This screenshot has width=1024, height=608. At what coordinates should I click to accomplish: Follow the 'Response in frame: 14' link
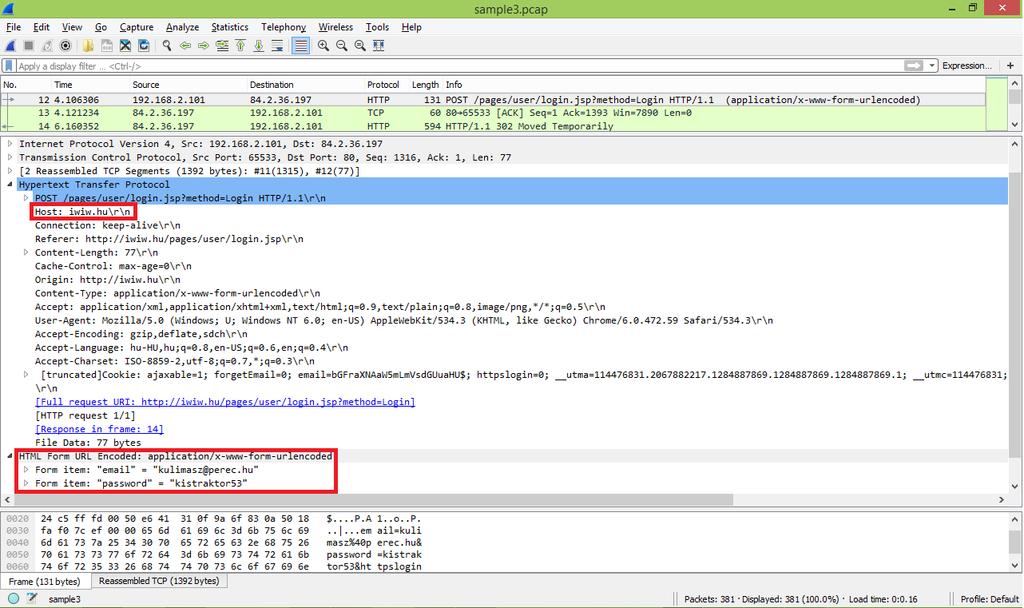coord(99,429)
